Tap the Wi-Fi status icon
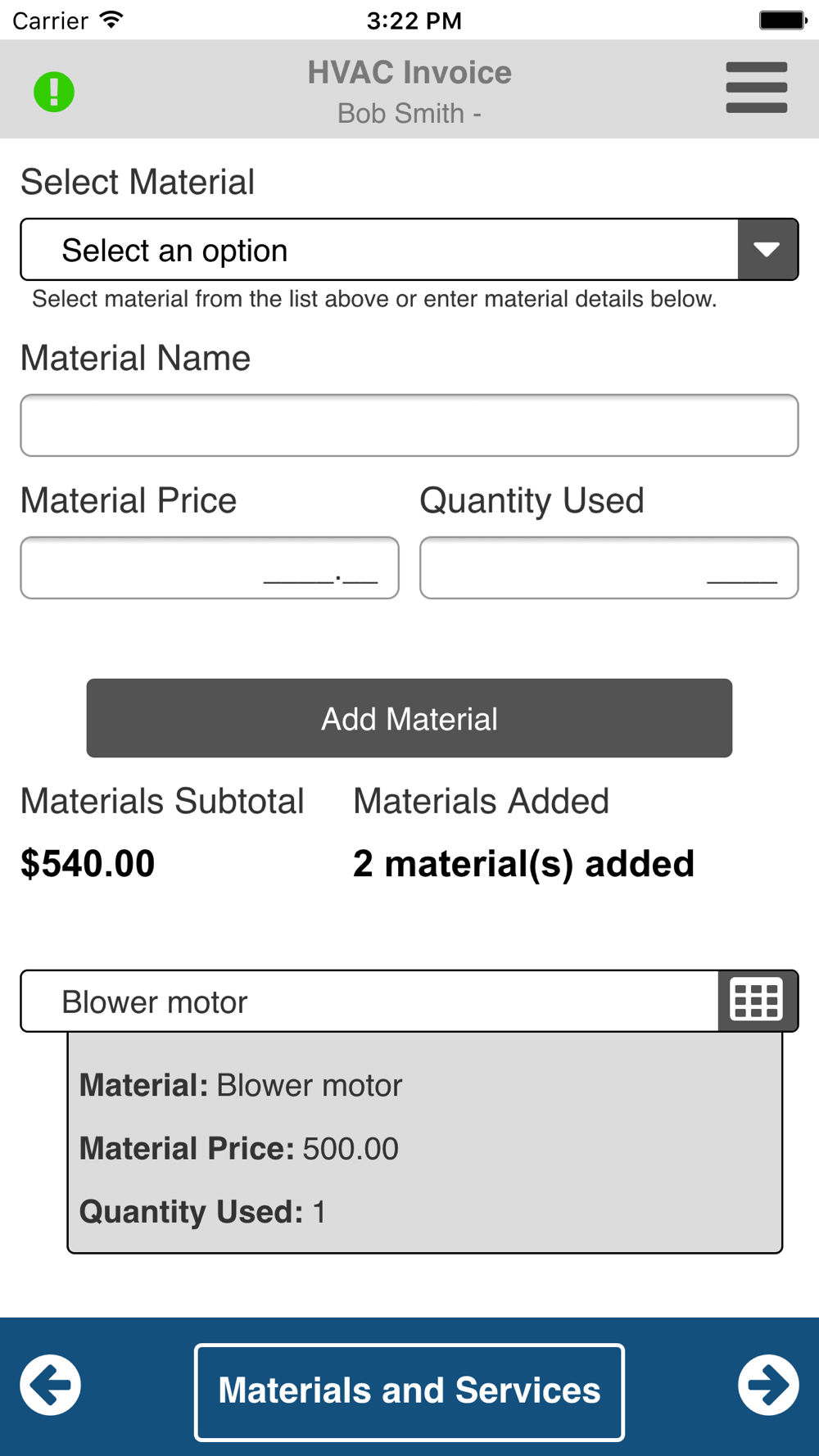819x1456 pixels. [x=111, y=20]
